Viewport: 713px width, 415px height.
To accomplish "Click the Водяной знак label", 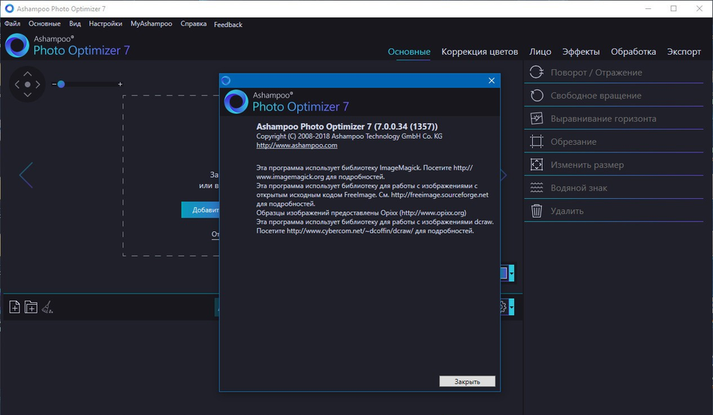I will (x=578, y=188).
